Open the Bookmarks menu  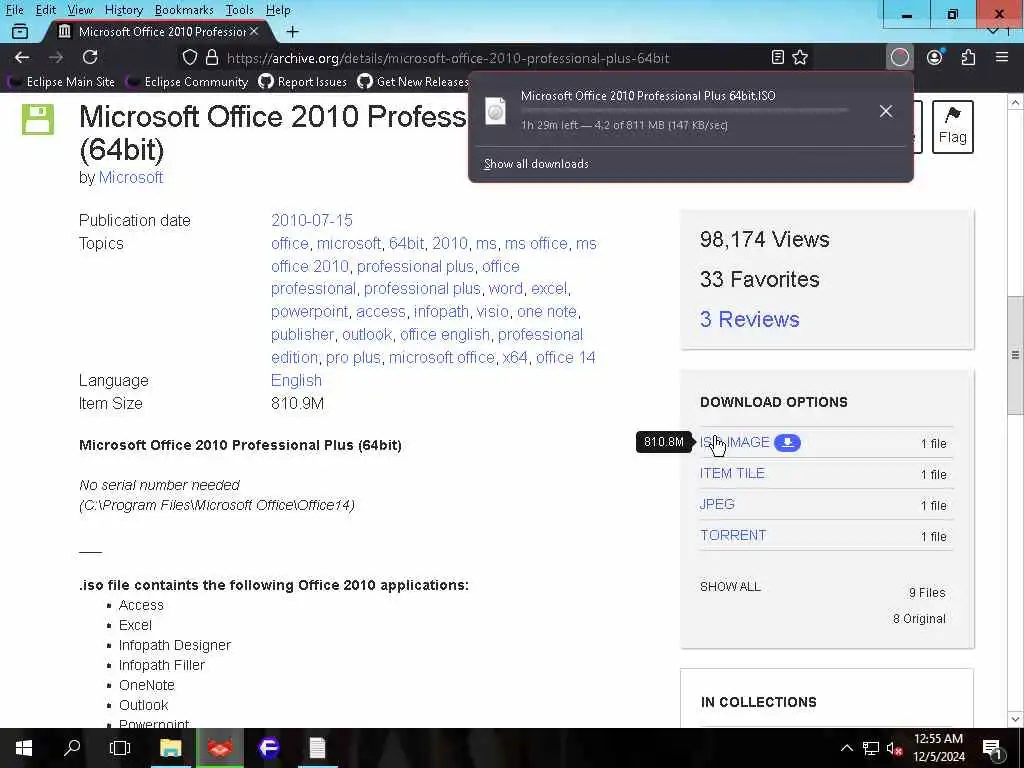pos(184,10)
